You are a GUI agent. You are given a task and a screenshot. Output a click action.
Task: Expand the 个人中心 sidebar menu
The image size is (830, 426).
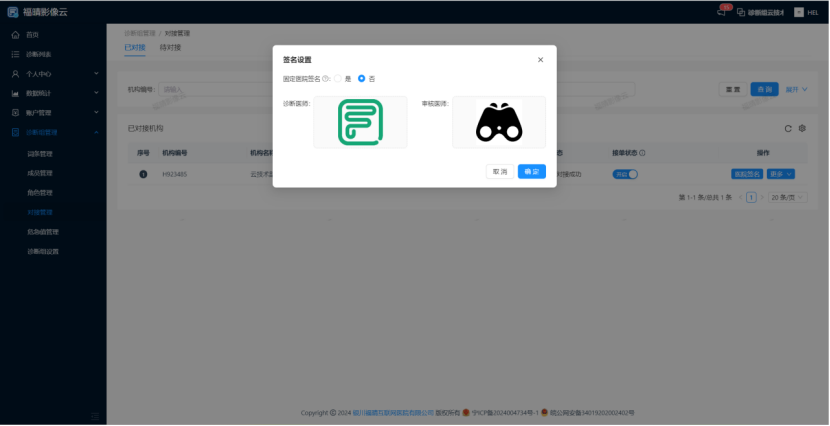(x=53, y=74)
